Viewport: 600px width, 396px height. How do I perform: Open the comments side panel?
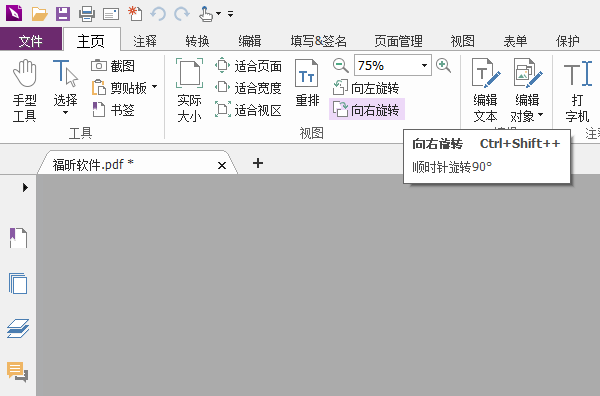(x=18, y=372)
